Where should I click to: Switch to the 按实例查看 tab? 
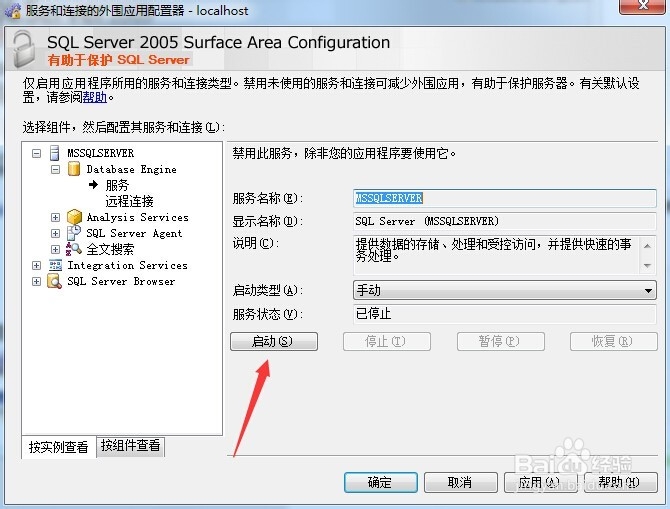point(59,447)
